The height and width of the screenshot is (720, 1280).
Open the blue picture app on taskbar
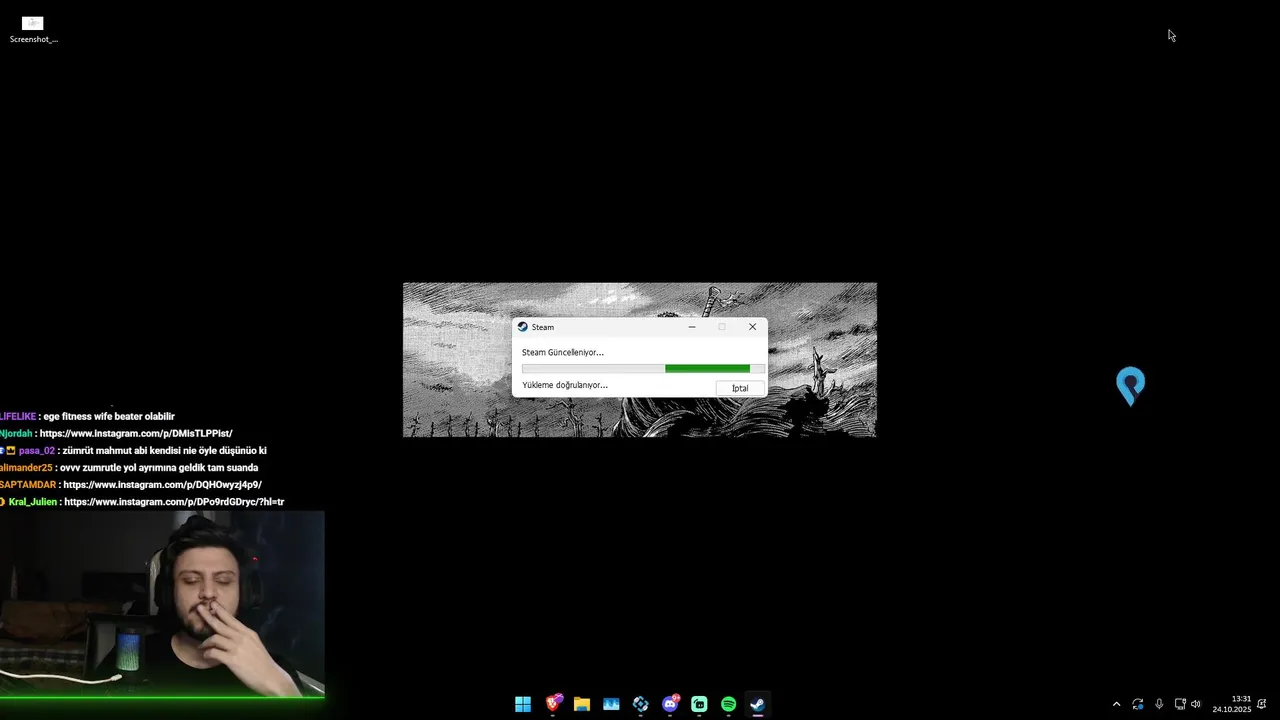611,704
